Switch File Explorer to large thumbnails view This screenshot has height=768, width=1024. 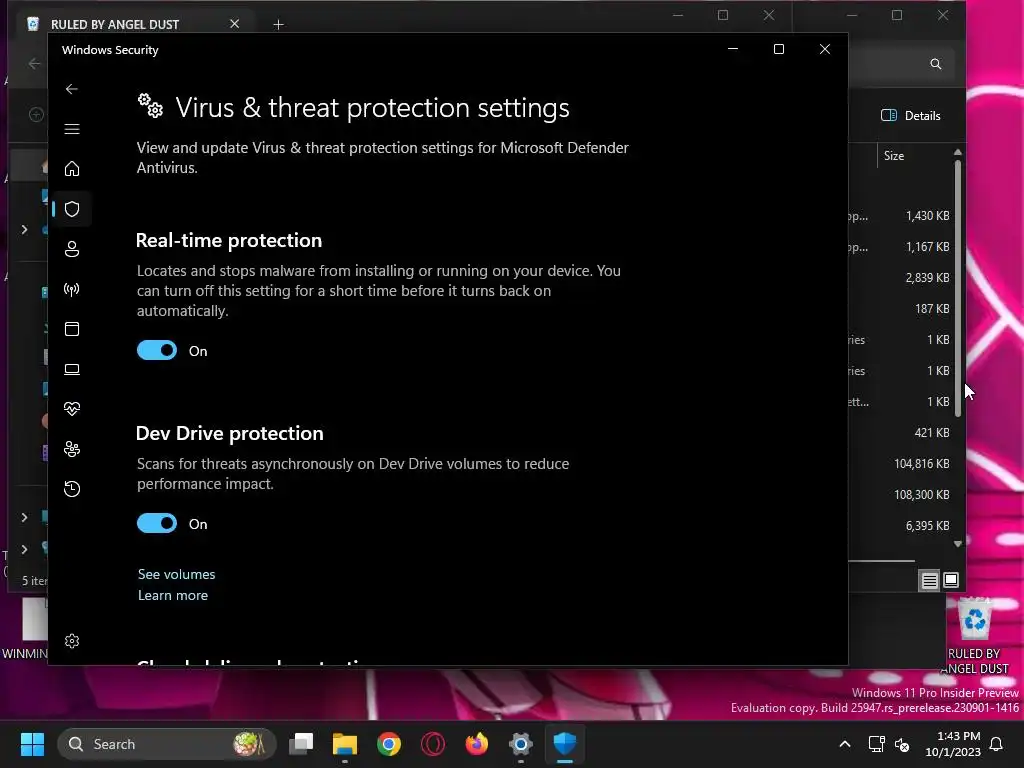[x=951, y=580]
